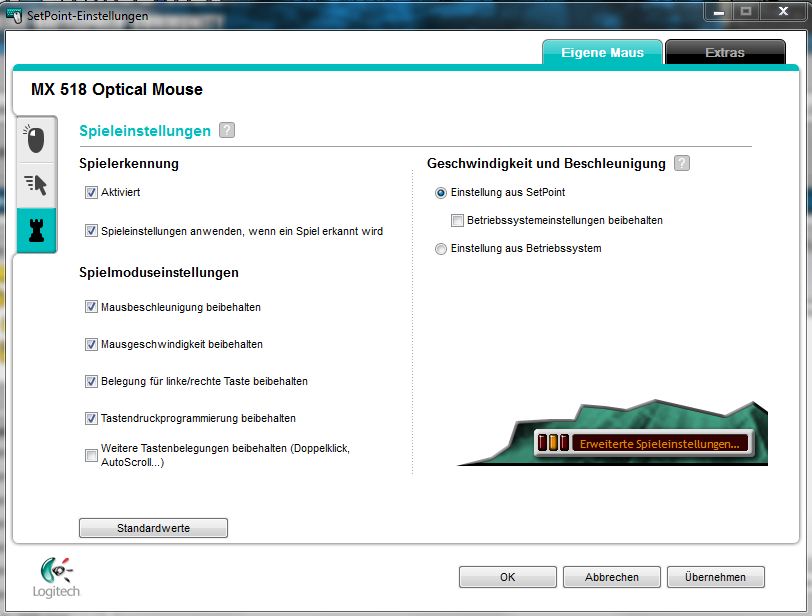Image resolution: width=812 pixels, height=616 pixels.
Task: Click the SetPoint title bar icon
Action: point(14,15)
